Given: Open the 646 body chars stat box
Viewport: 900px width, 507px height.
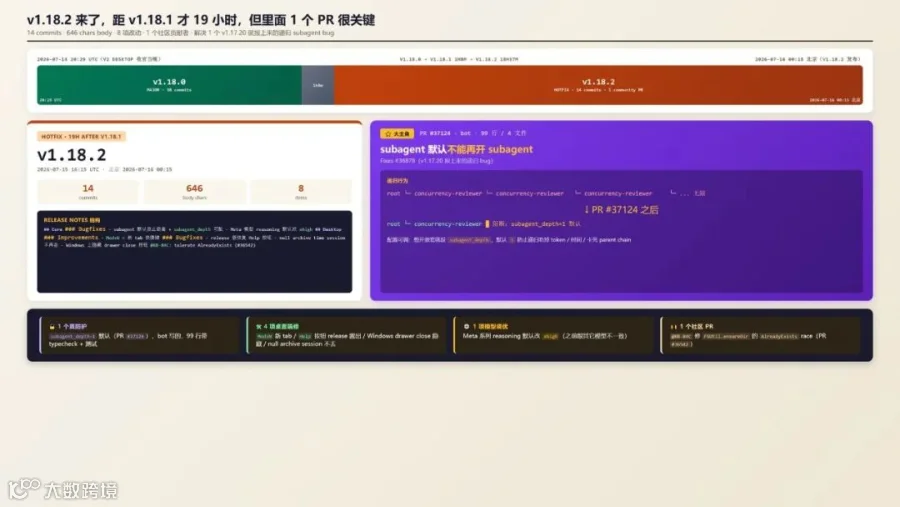Looking at the screenshot, I should click(x=195, y=192).
